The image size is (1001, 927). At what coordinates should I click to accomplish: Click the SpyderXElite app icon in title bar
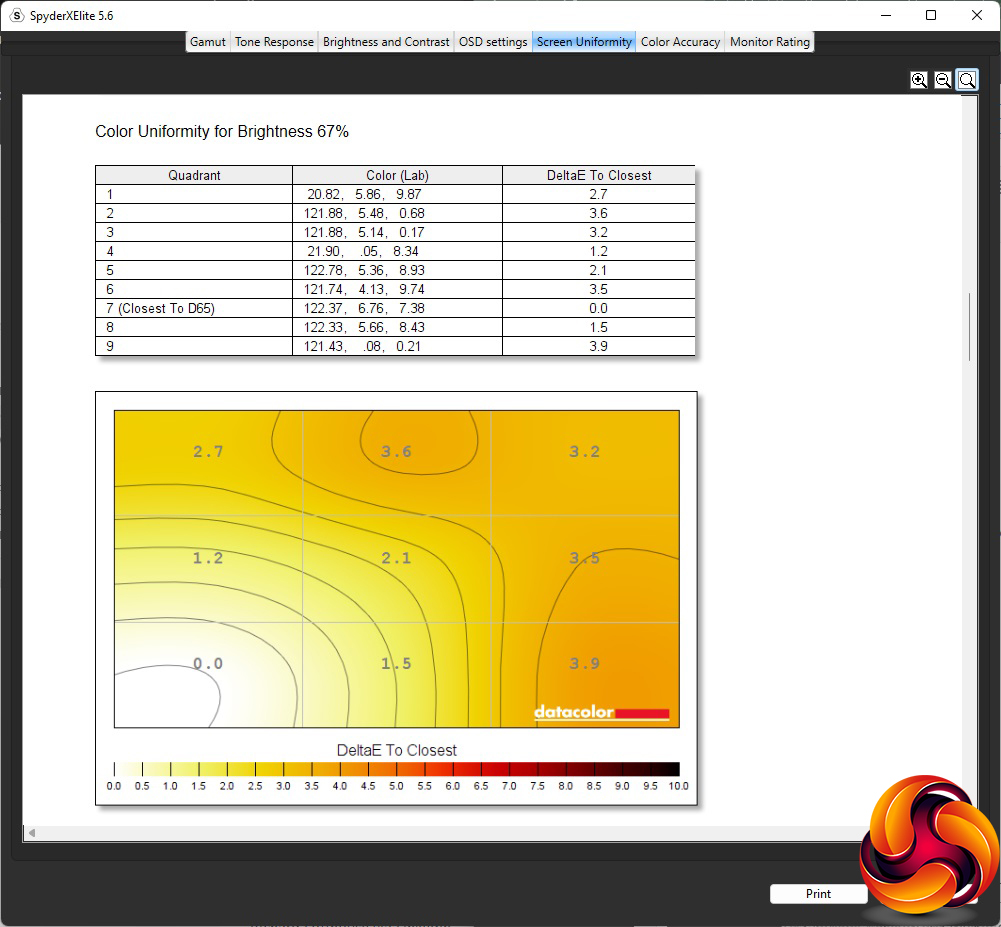point(17,15)
